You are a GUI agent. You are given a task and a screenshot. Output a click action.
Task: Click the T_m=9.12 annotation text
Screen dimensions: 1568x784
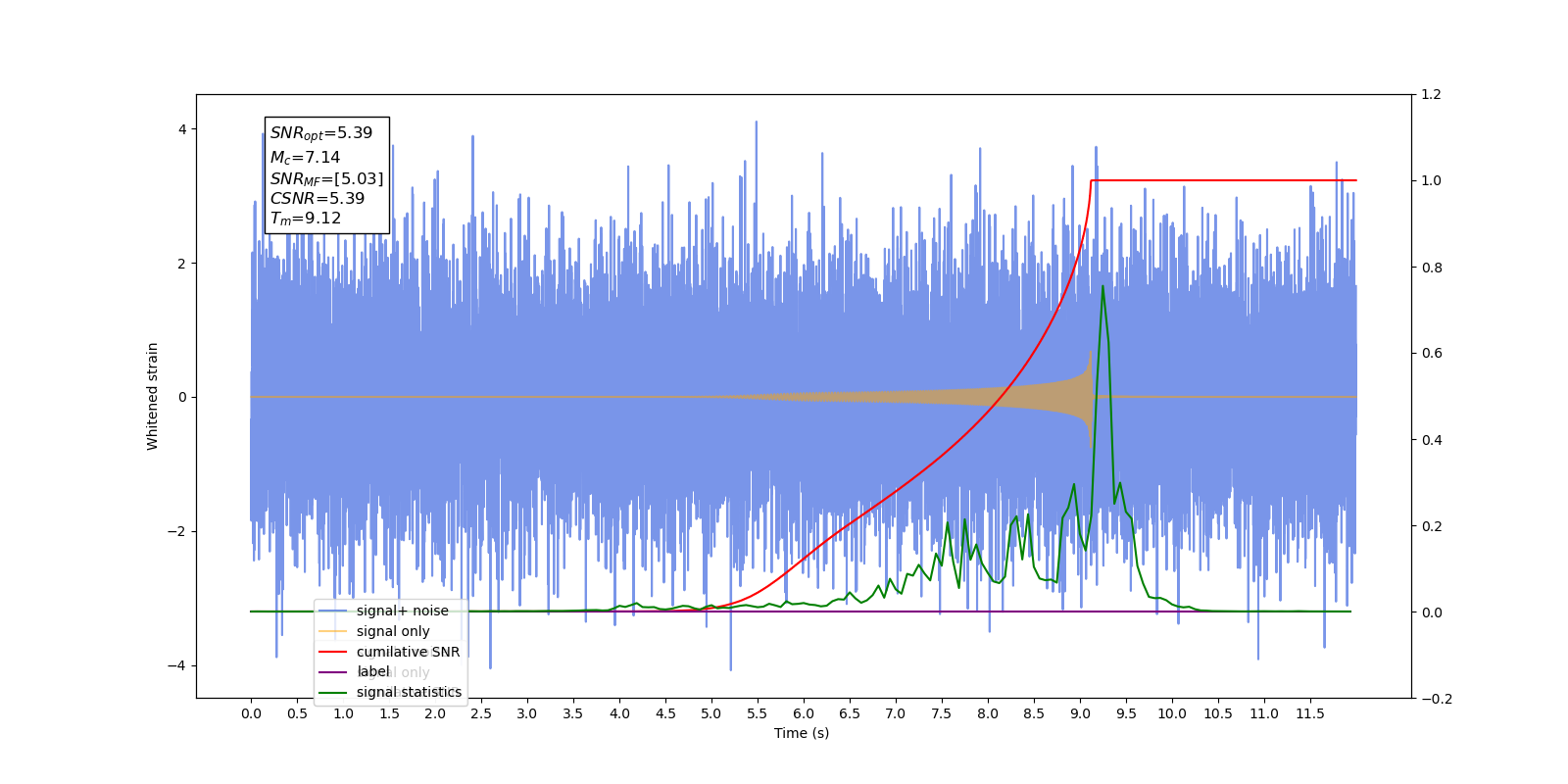coord(306,219)
